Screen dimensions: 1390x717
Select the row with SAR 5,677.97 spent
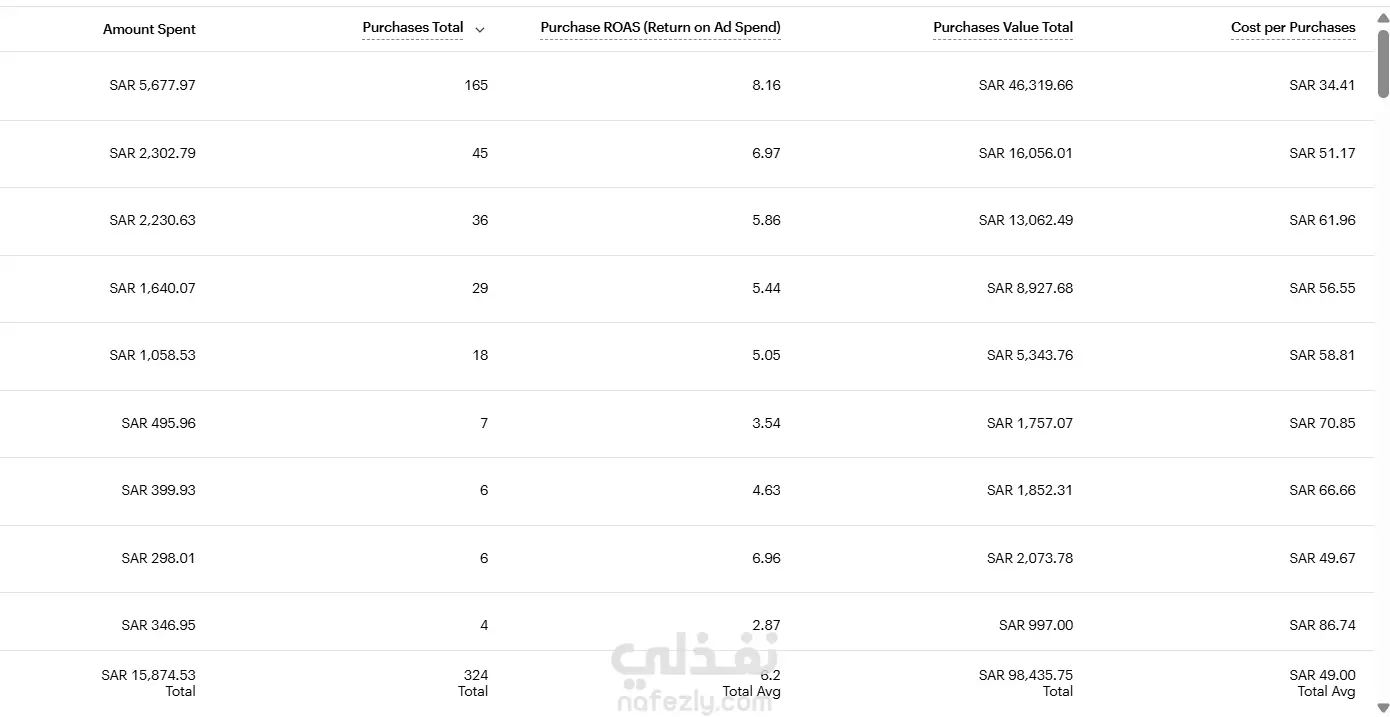tap(687, 86)
